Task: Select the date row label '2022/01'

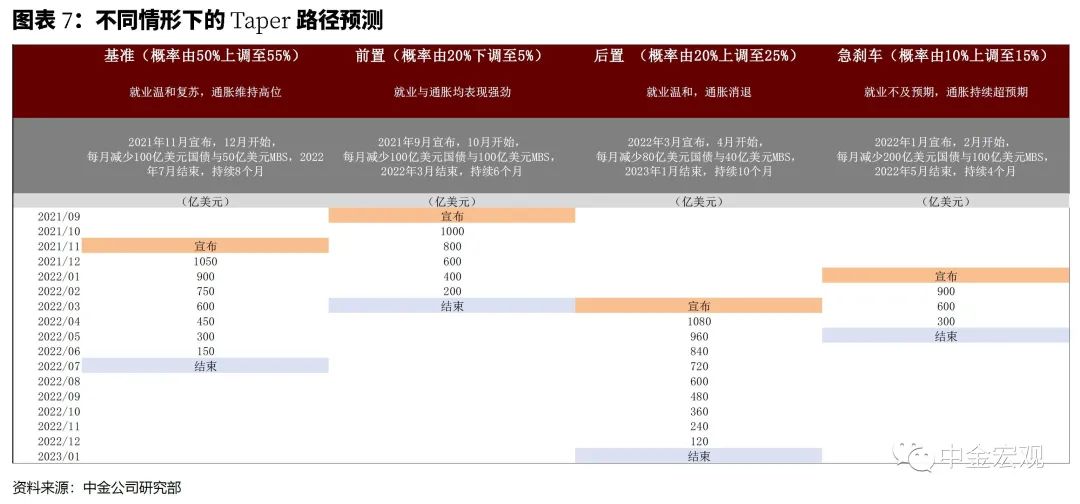Action: tap(57, 276)
